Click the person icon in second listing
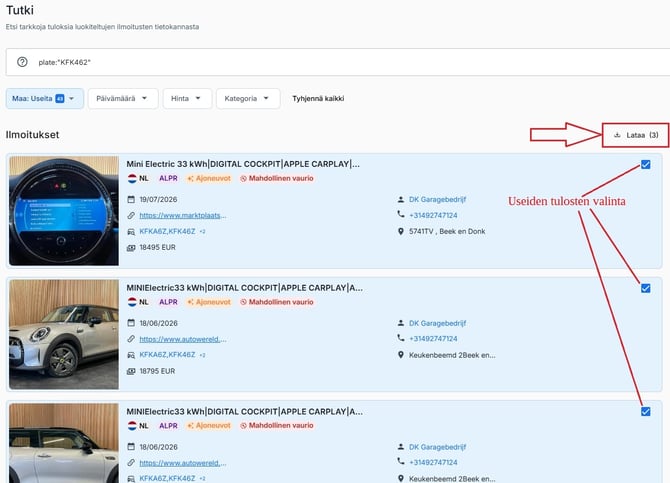Image resolution: width=670 pixels, height=483 pixels. pos(401,323)
